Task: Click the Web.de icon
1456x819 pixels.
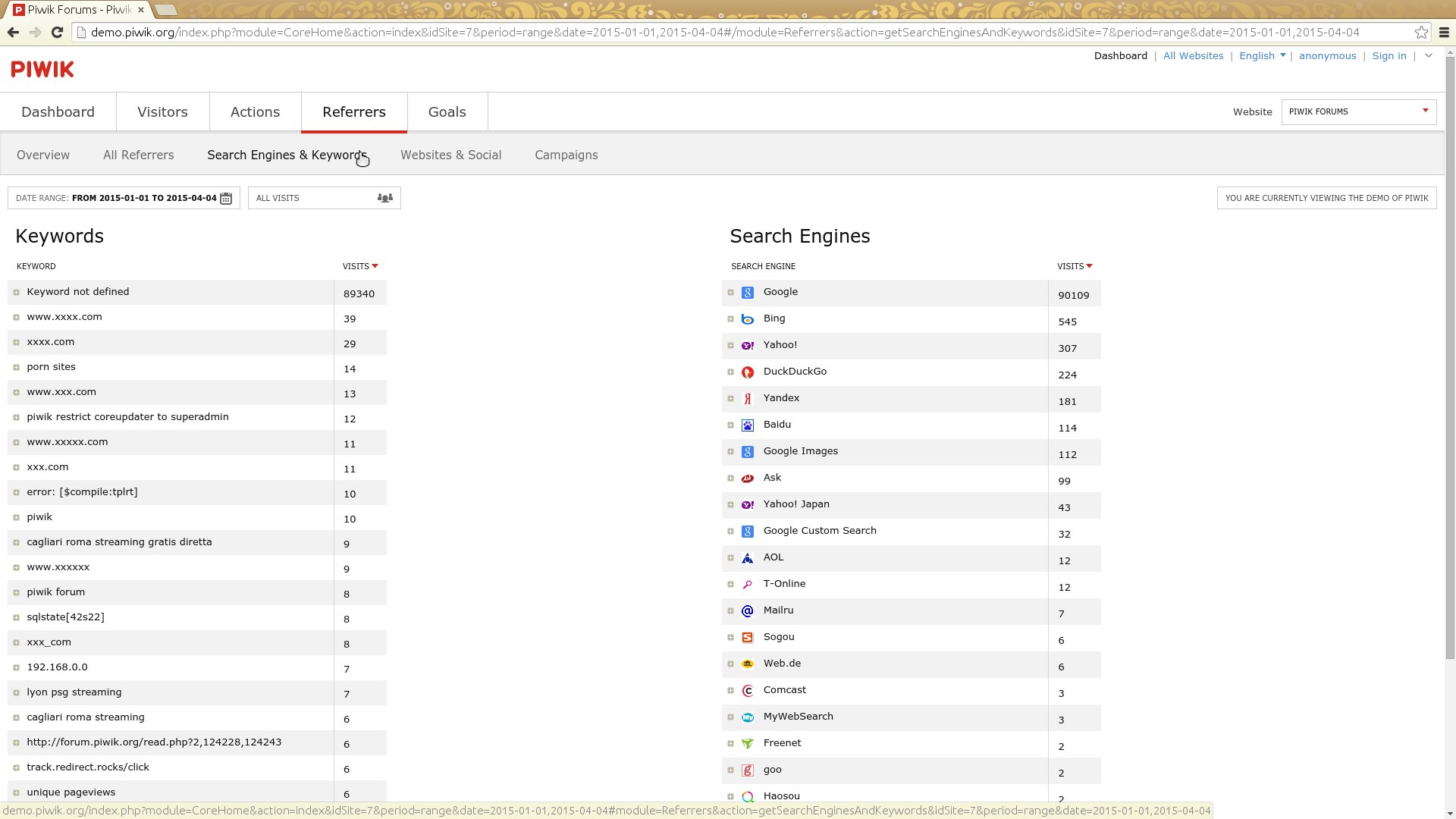Action: pyautogui.click(x=747, y=664)
